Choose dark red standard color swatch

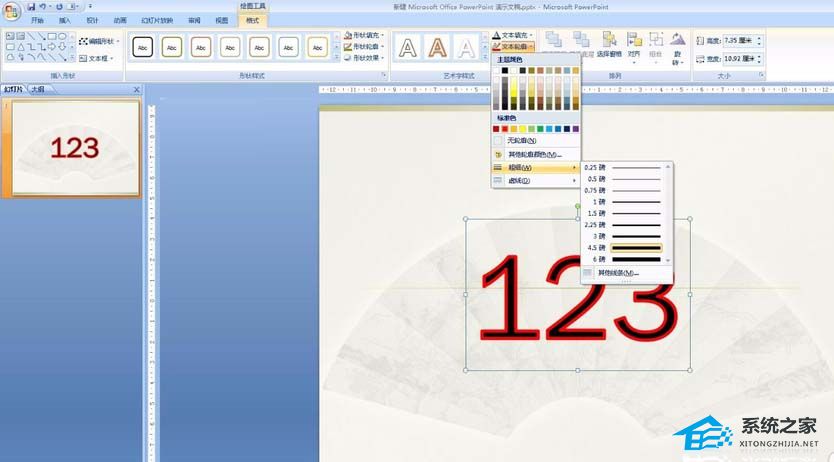point(496,129)
